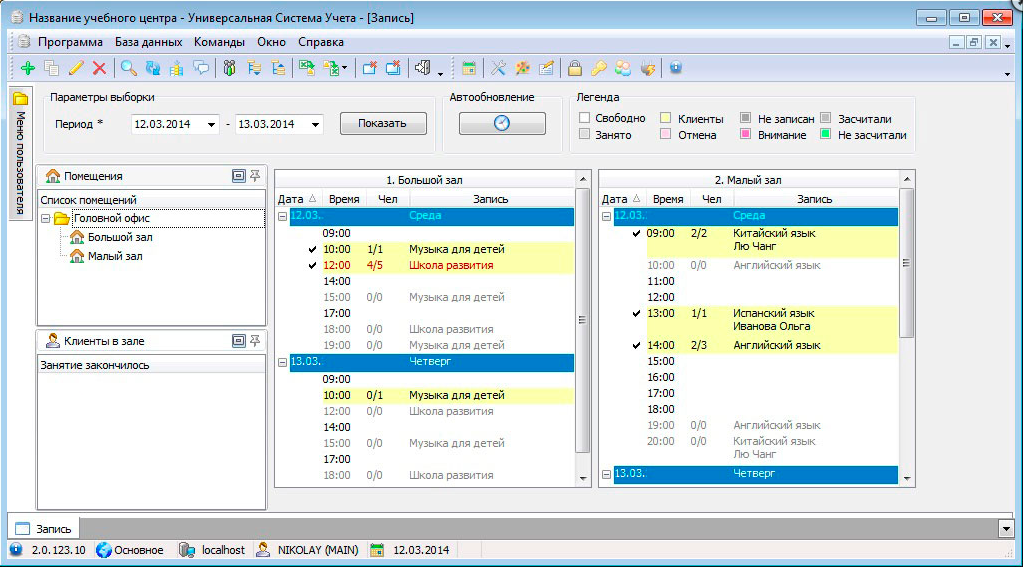Screen dimensions: 1023x567
Task: Click the padlock icon in the toolbar
Action: [575, 68]
